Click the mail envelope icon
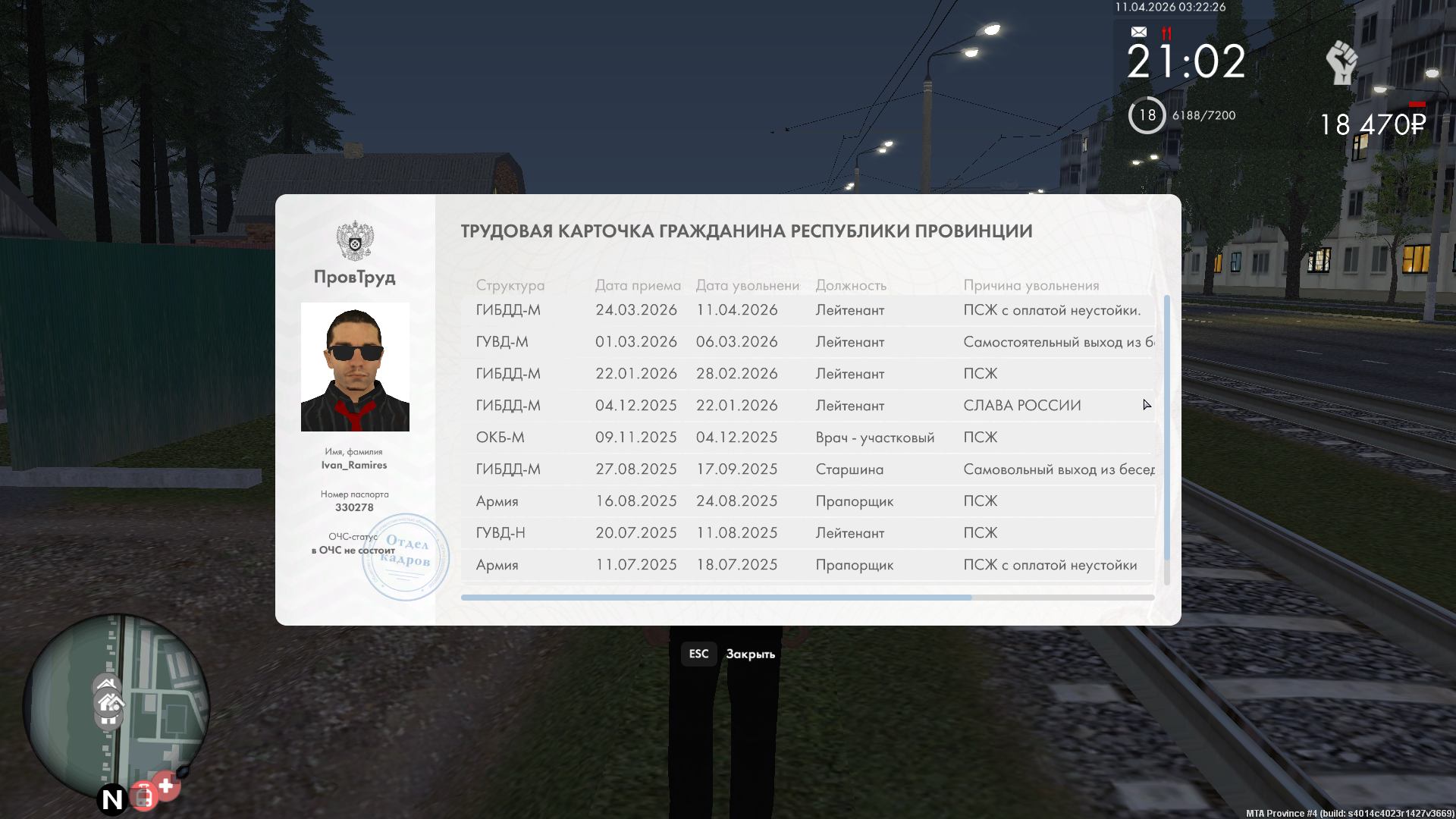1456x819 pixels. click(1138, 32)
